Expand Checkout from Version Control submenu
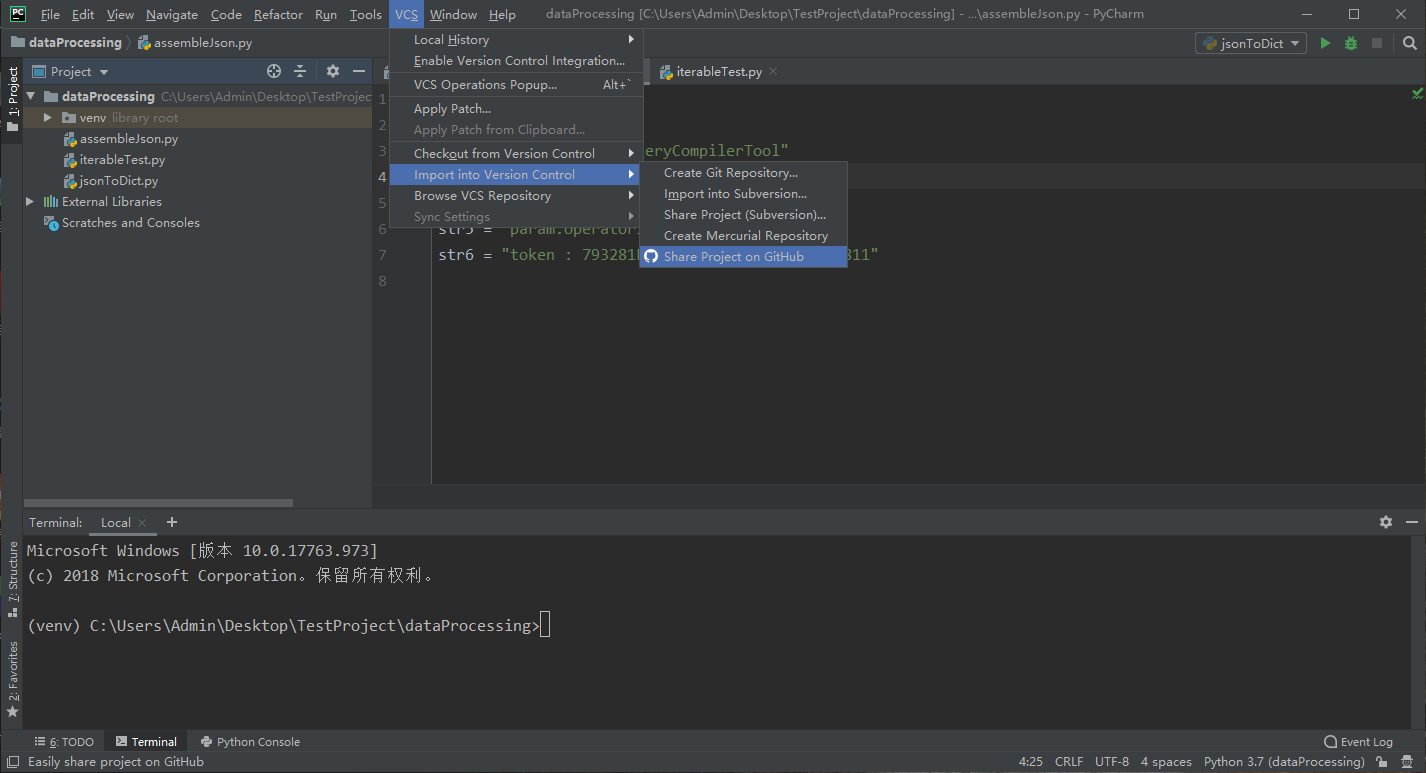 516,153
